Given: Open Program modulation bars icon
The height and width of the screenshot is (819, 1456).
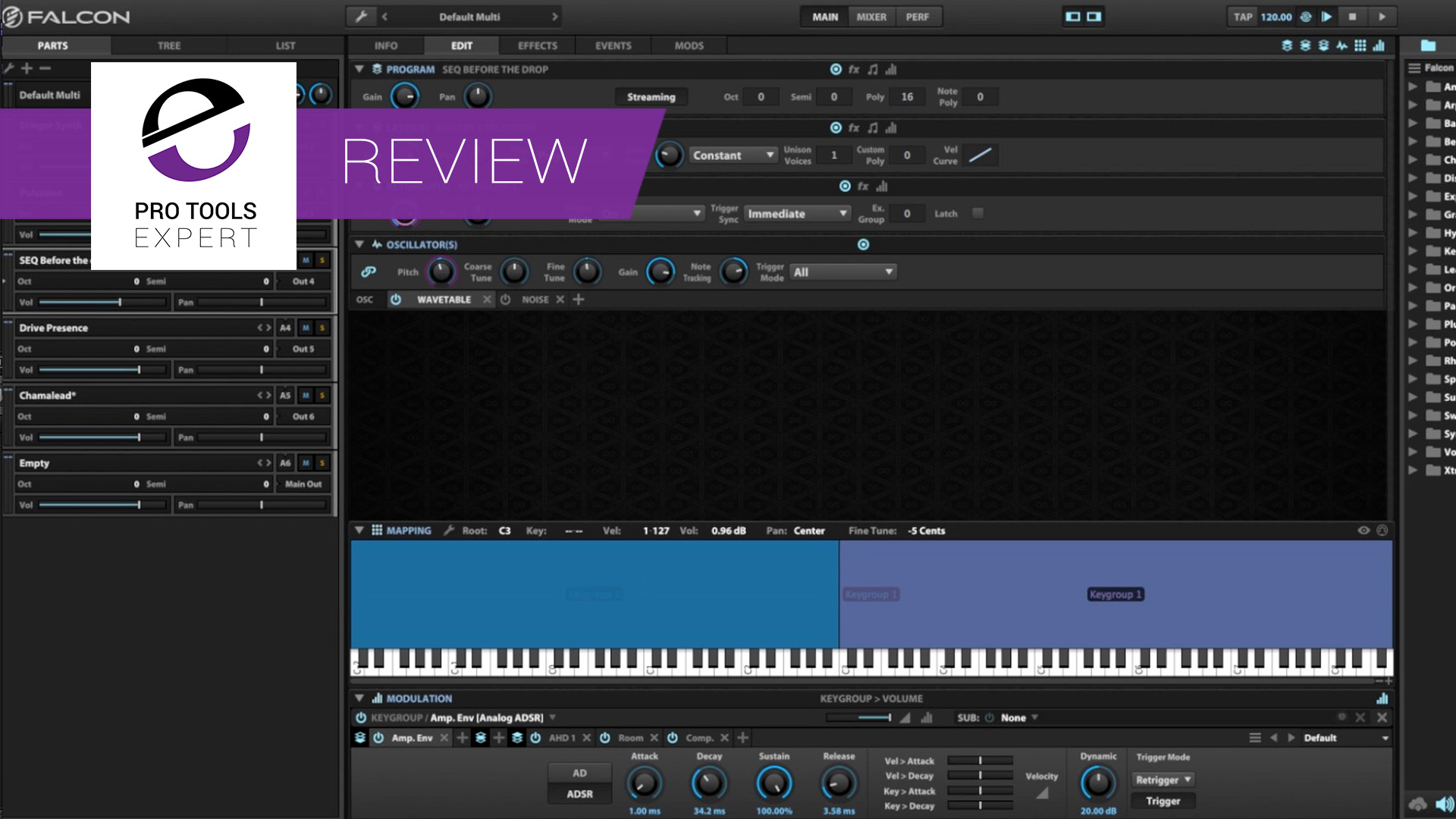Looking at the screenshot, I should click(891, 69).
